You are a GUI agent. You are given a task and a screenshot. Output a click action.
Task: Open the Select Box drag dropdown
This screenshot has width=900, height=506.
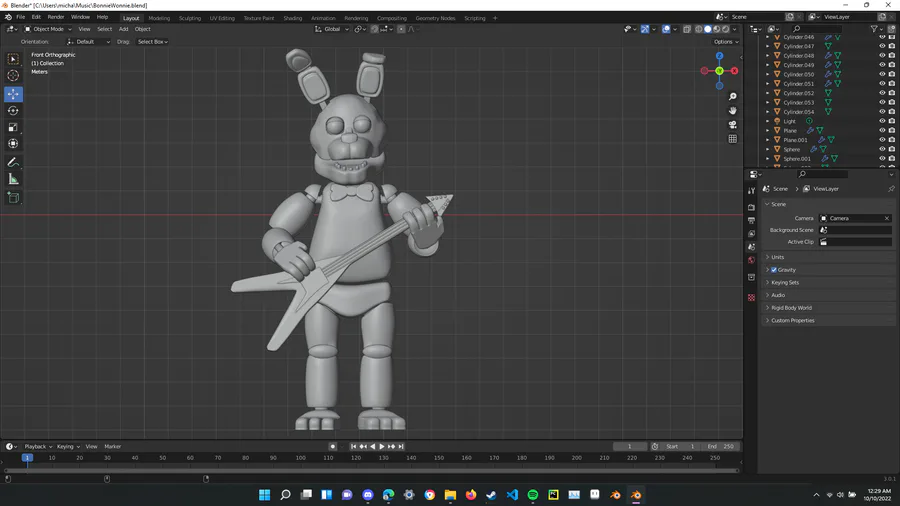click(153, 42)
